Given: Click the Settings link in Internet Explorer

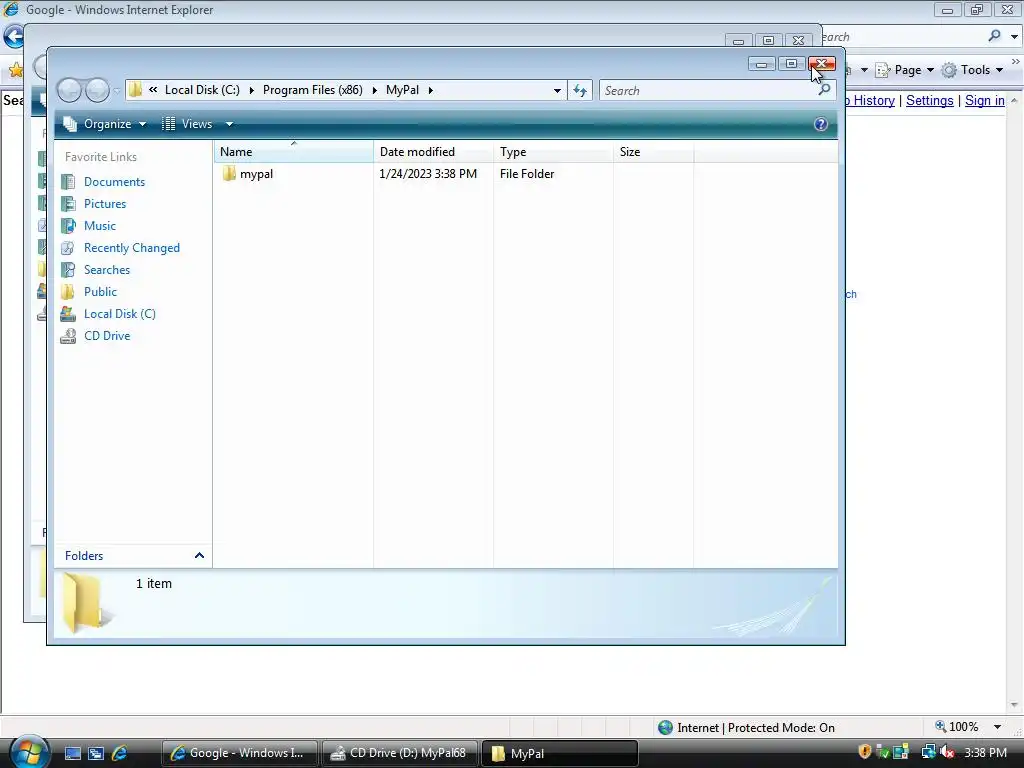Looking at the screenshot, I should [929, 101].
